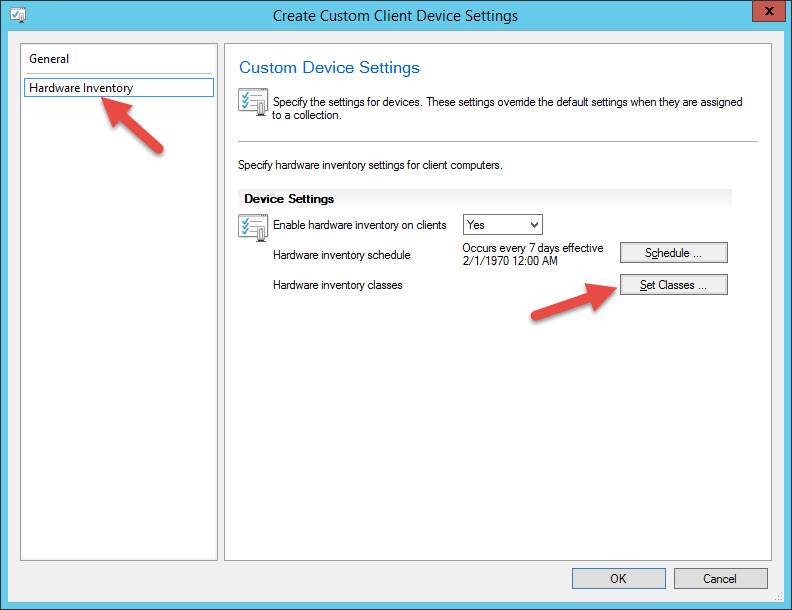This screenshot has width=792, height=610.
Task: Open the Enable hardware inventory Yes dropdown
Action: pyautogui.click(x=502, y=225)
